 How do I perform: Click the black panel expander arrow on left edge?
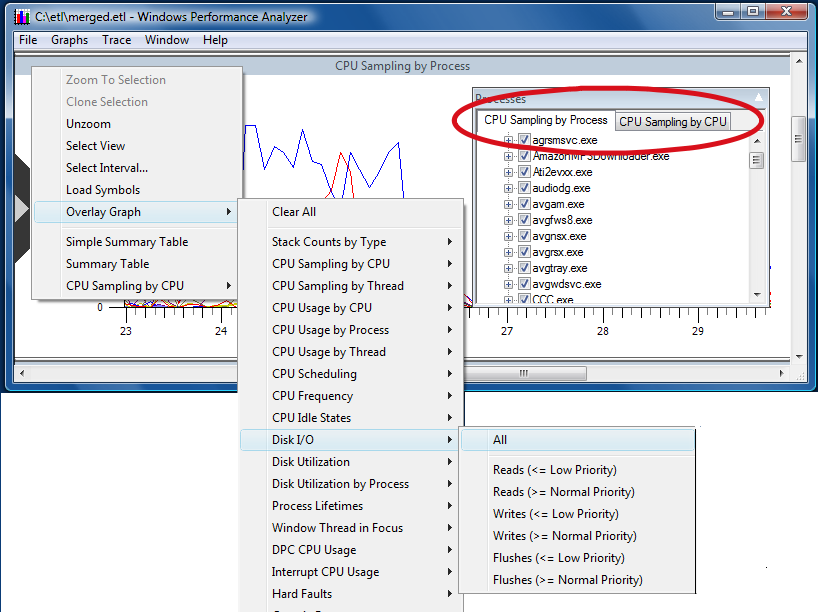(23, 208)
